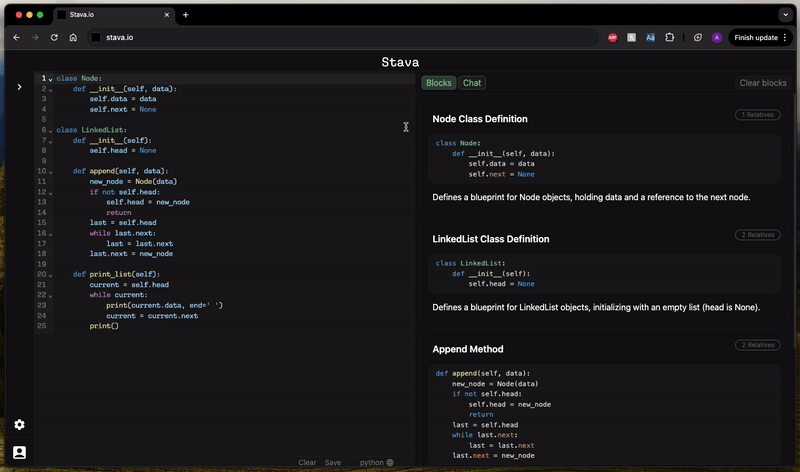This screenshot has width=800, height=472.
Task: Click line 23 print(current.data) in editor
Action: (x=164, y=305)
